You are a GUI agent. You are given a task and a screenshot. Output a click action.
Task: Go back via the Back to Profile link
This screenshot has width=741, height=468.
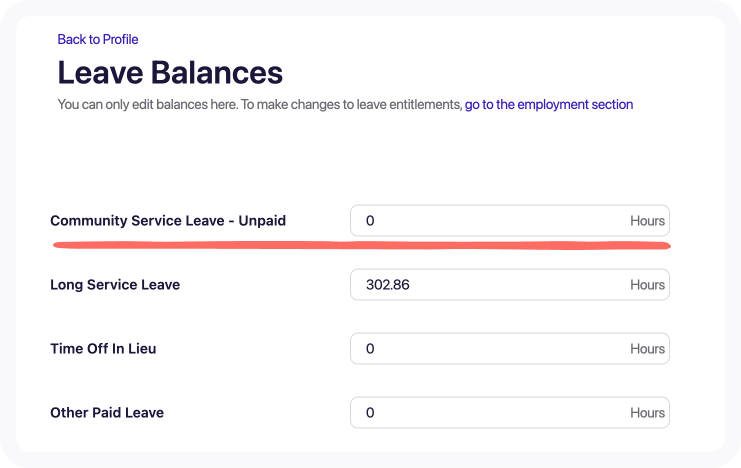coord(98,39)
